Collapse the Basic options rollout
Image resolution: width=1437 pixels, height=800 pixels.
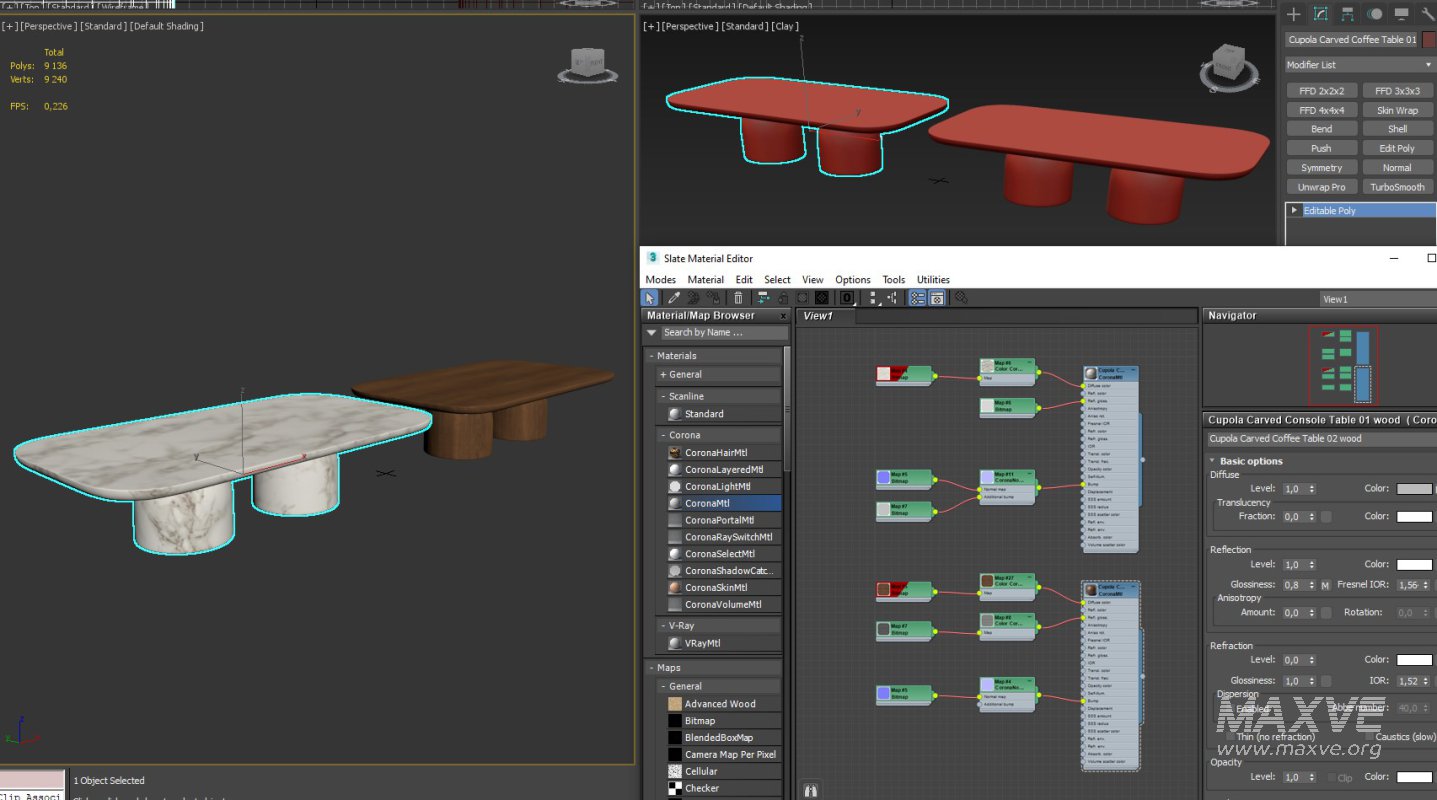[1250, 461]
